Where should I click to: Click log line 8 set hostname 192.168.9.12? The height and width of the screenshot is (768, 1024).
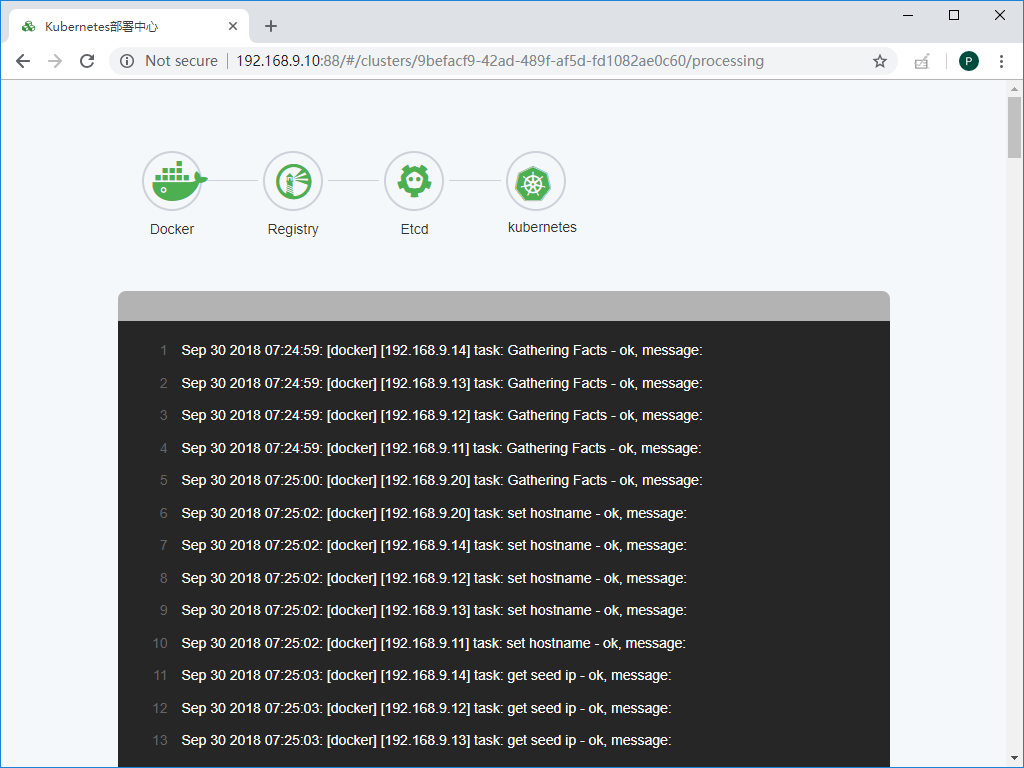point(434,578)
